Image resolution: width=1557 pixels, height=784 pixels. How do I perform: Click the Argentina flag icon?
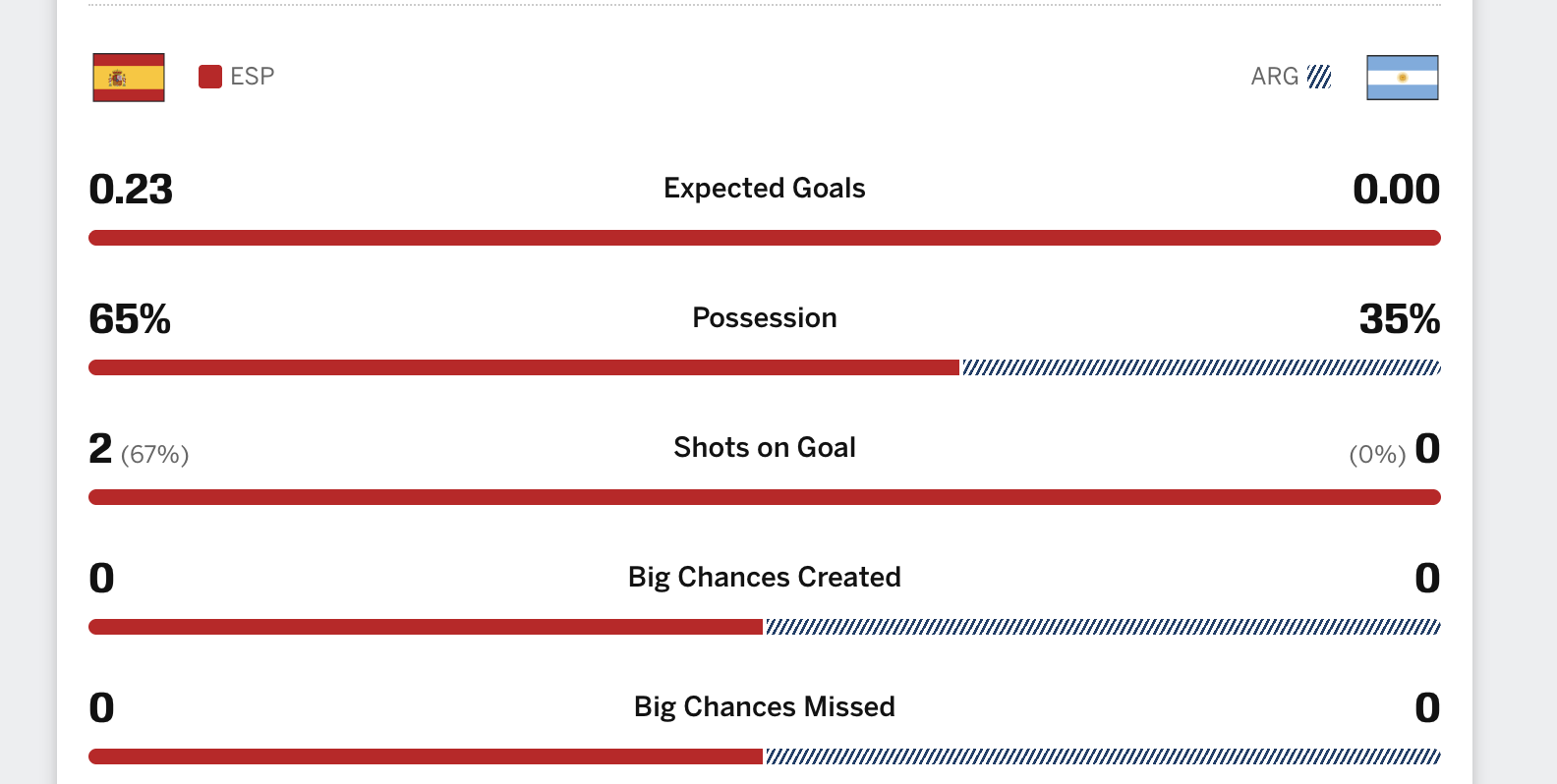click(x=1403, y=78)
